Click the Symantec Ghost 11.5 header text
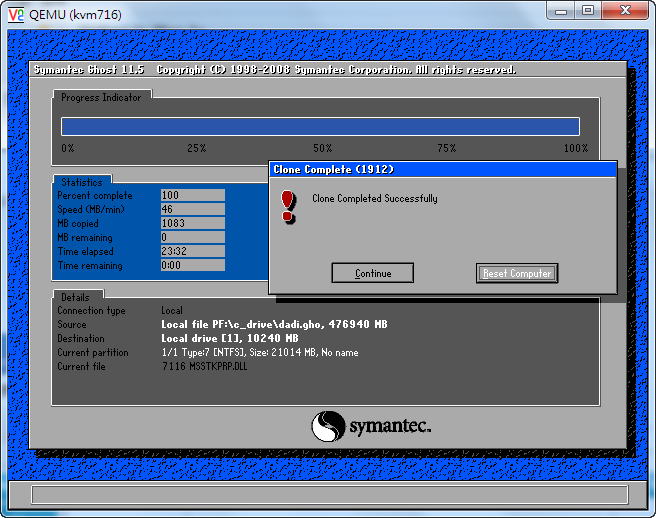Image resolution: width=656 pixels, height=518 pixels. [x=89, y=70]
